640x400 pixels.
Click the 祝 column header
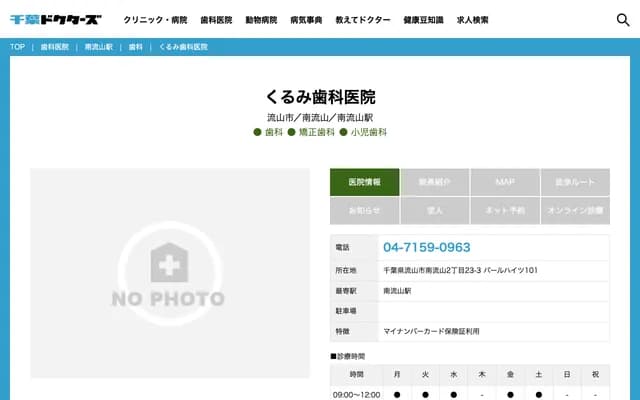[x=596, y=374]
